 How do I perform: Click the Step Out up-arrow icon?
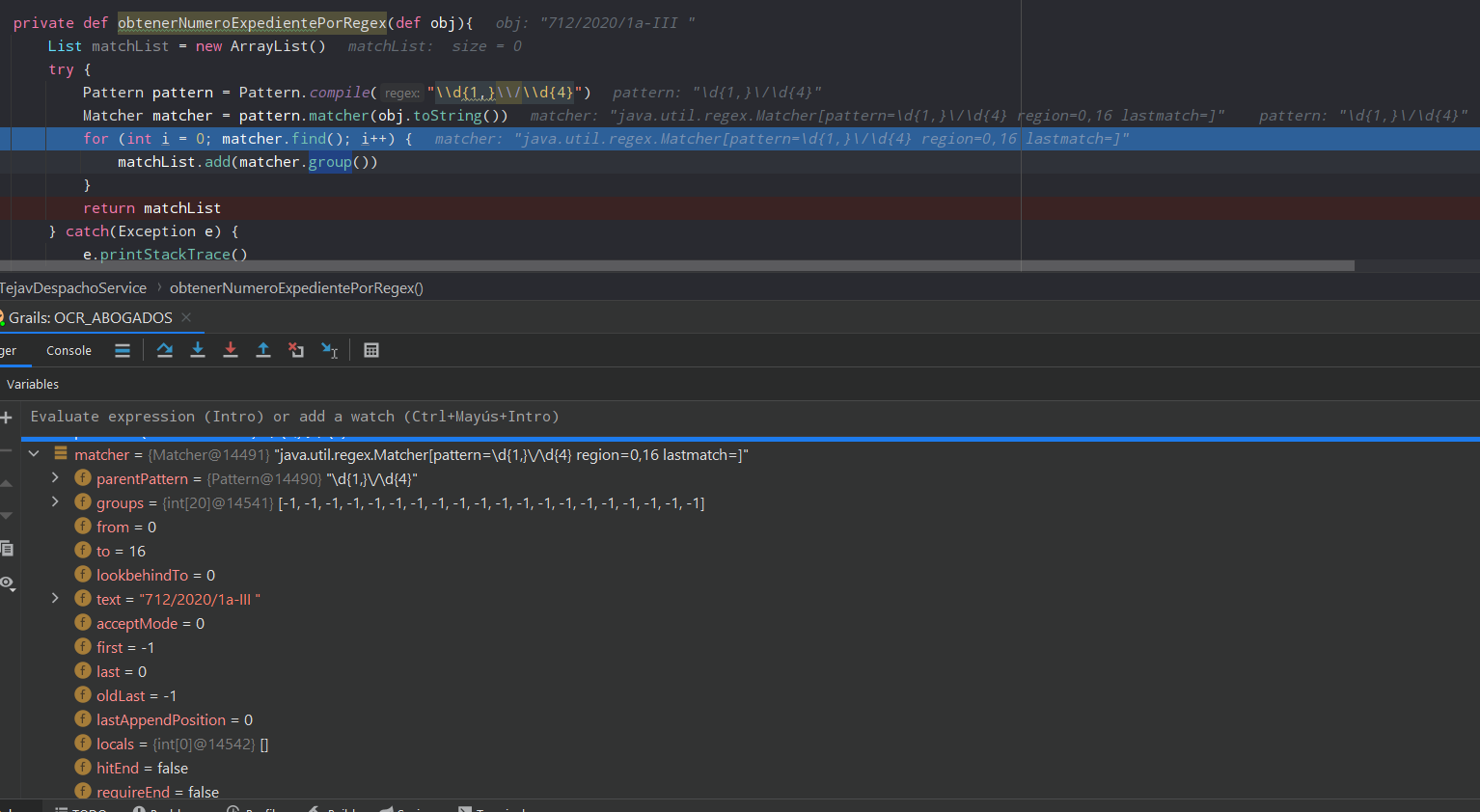(263, 350)
